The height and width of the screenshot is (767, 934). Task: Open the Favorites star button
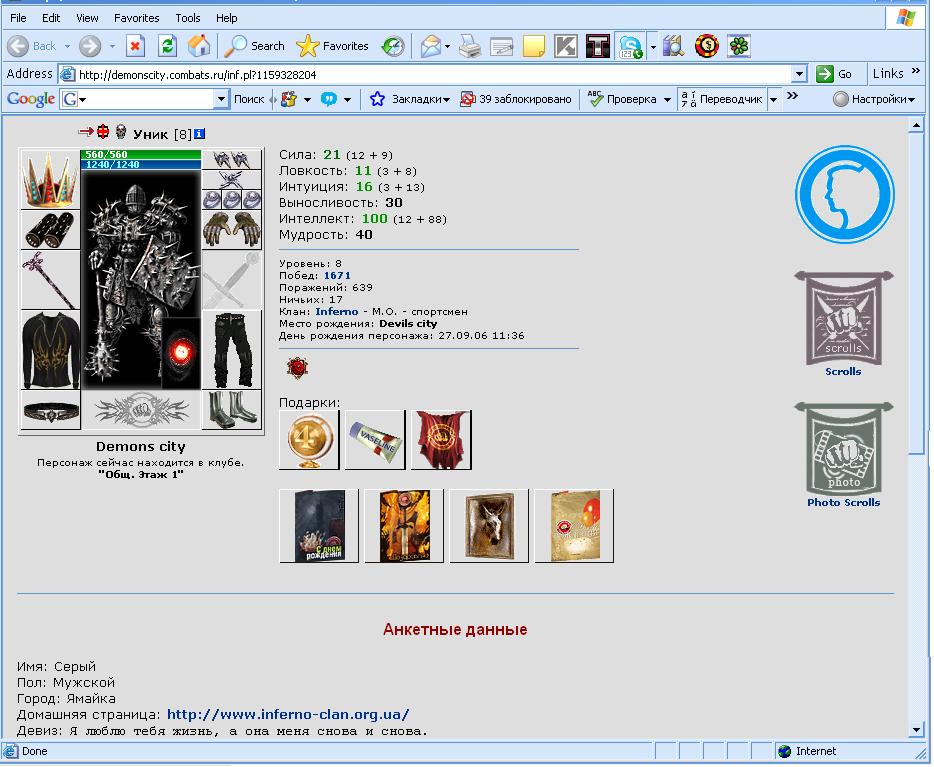332,46
